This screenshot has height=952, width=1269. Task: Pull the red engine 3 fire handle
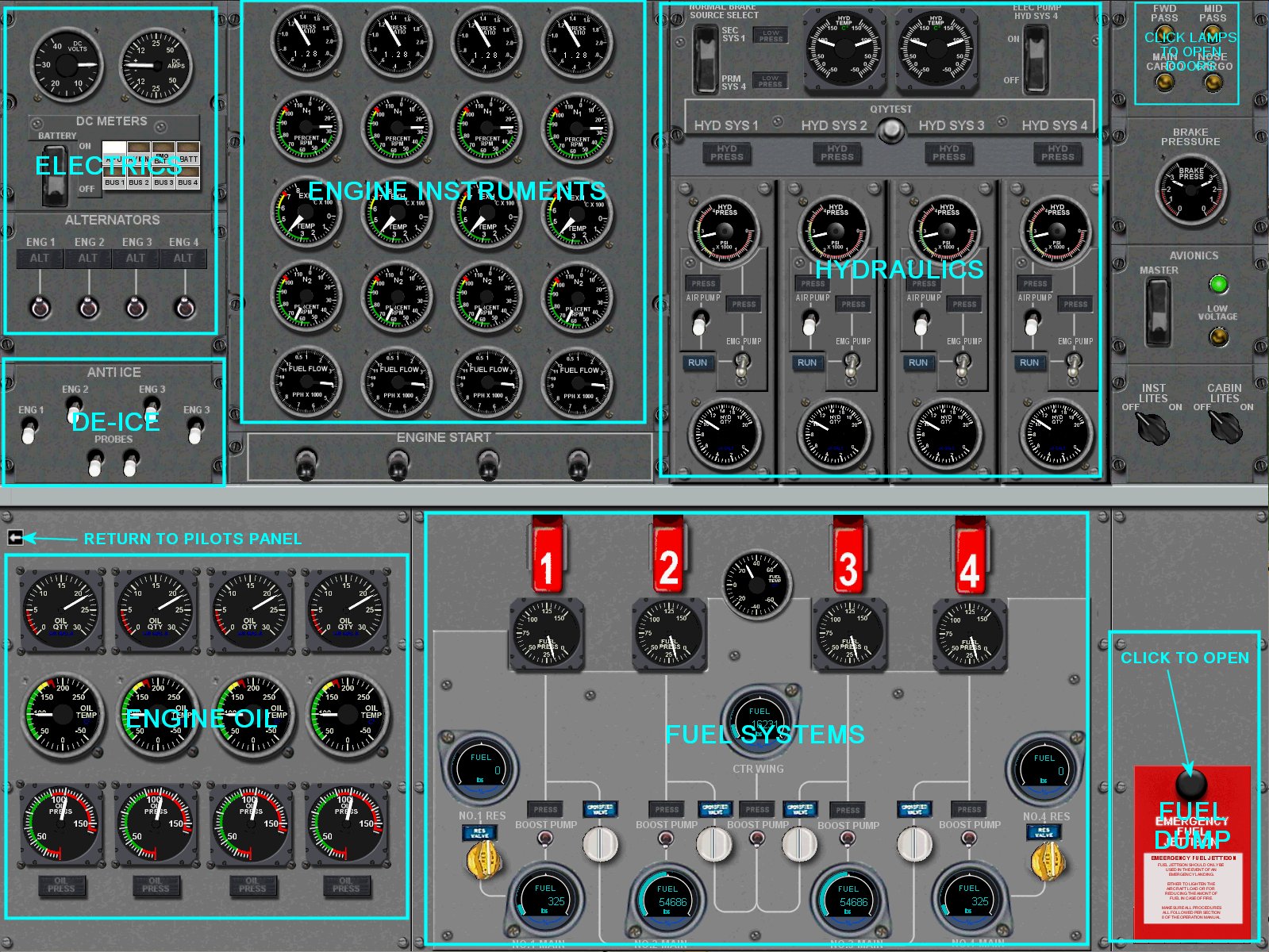[x=848, y=555]
